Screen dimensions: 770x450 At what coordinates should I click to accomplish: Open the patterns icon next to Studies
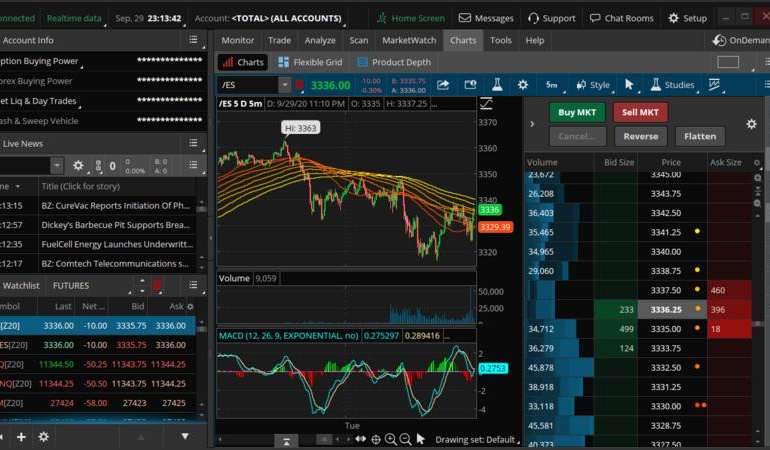pos(715,85)
